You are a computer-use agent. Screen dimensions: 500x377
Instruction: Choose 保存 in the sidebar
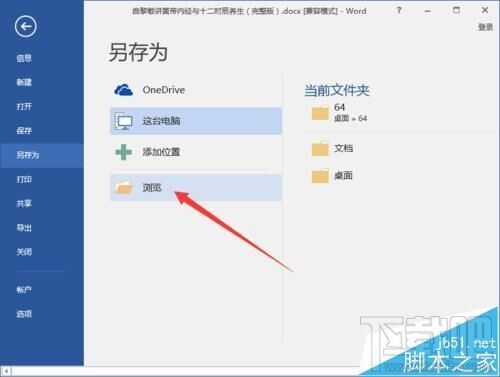coord(24,131)
